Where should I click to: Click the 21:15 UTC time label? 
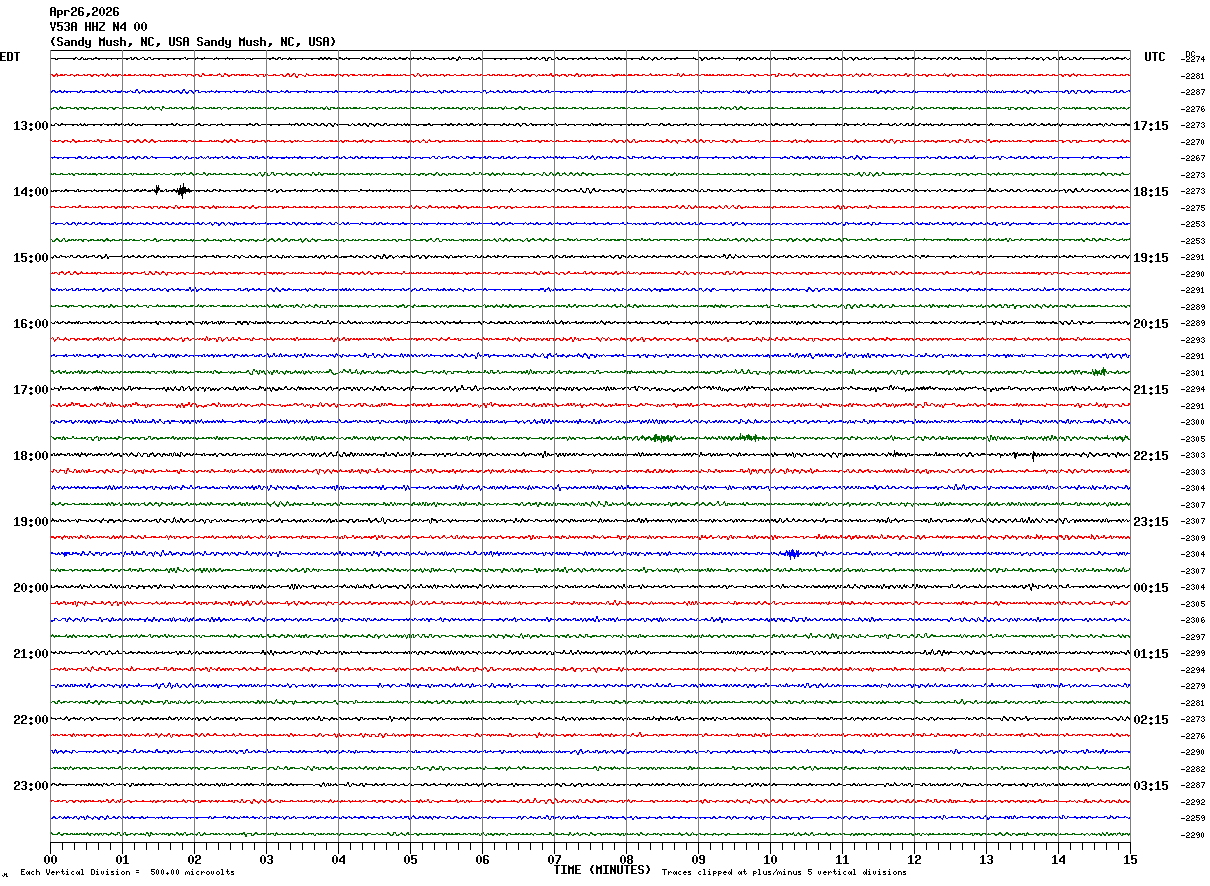pos(1151,390)
